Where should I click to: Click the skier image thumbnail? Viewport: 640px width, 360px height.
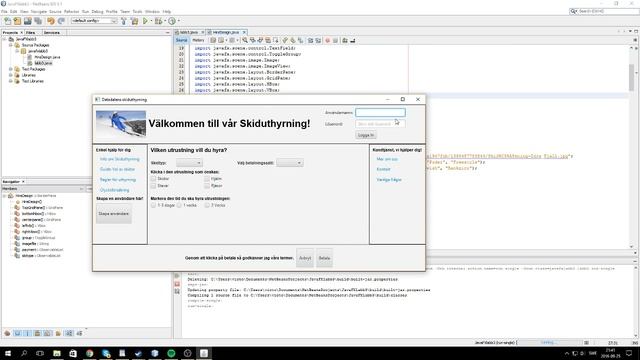121,124
